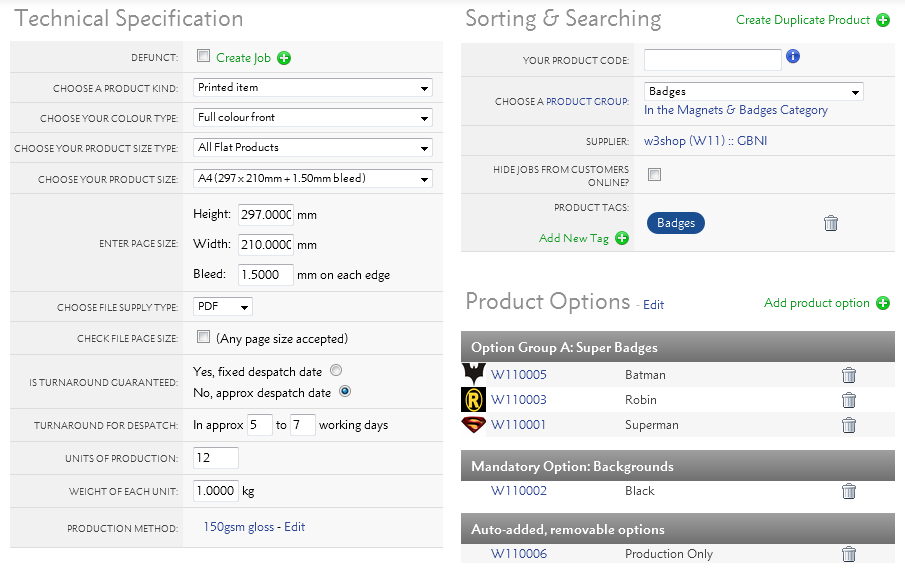Check Hide Jobs From Customers Online box
The width and height of the screenshot is (905, 579).
pos(655,175)
